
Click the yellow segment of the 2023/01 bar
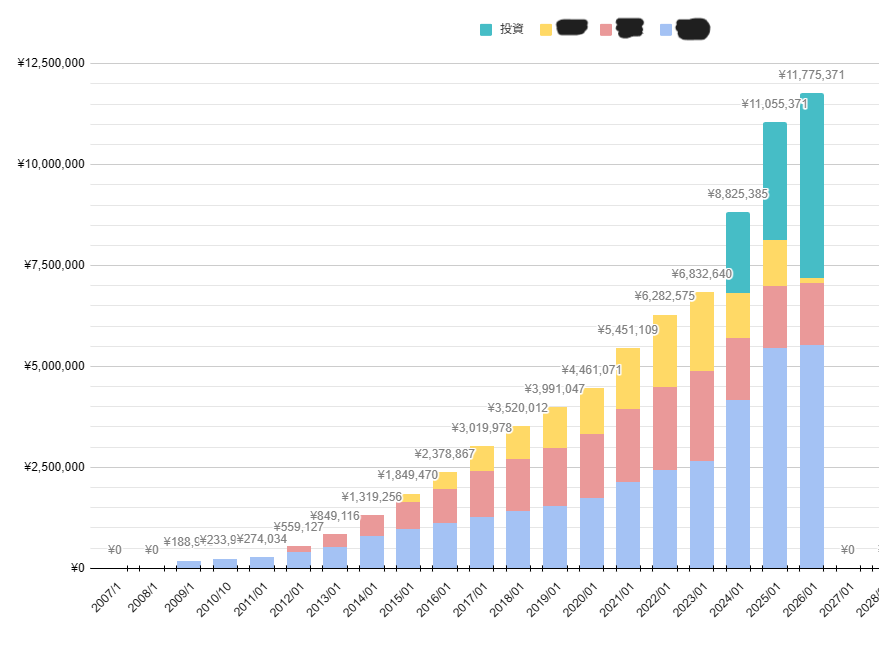tap(701, 331)
